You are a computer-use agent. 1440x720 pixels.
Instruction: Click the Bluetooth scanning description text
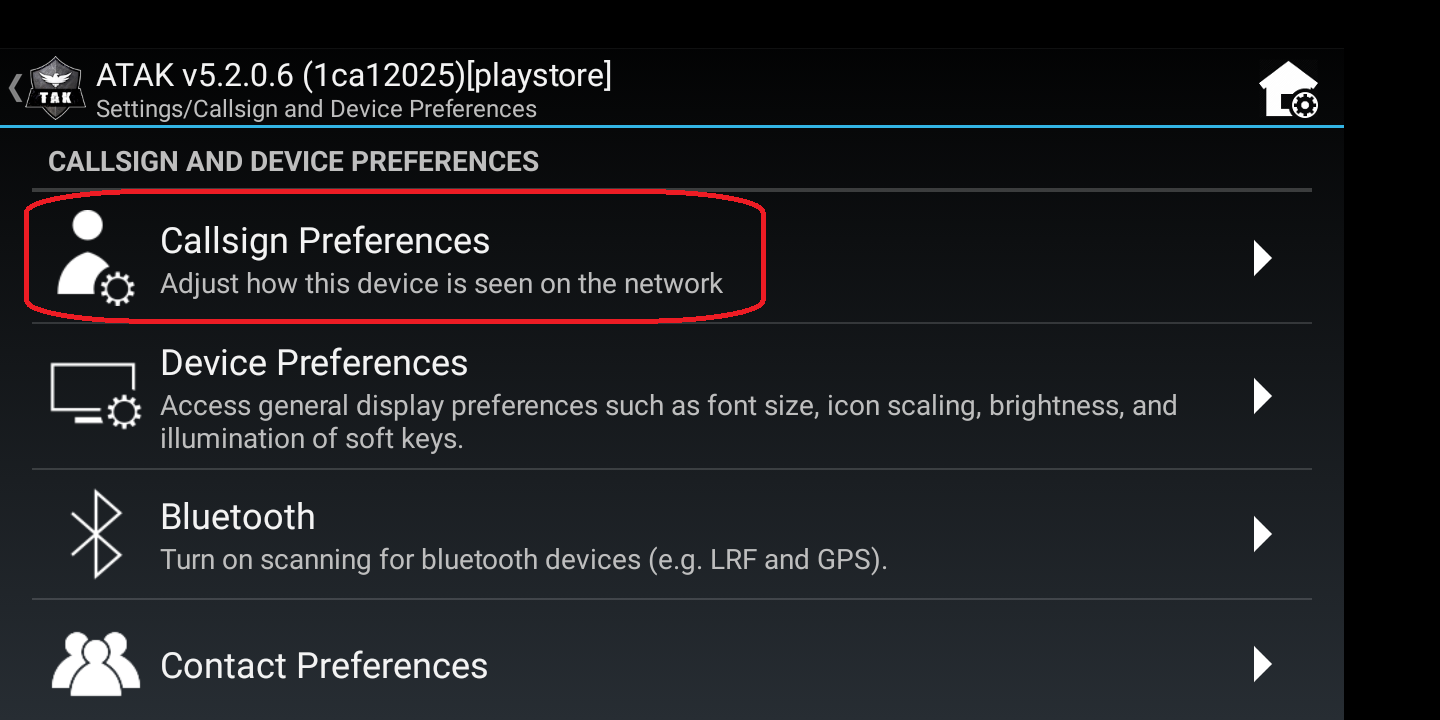[524, 559]
